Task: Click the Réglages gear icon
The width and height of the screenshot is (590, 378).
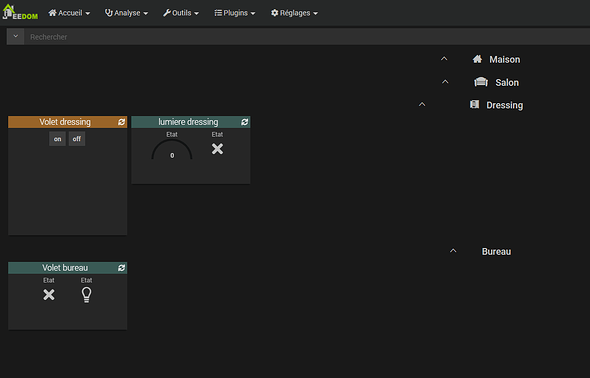Action: click(x=275, y=13)
